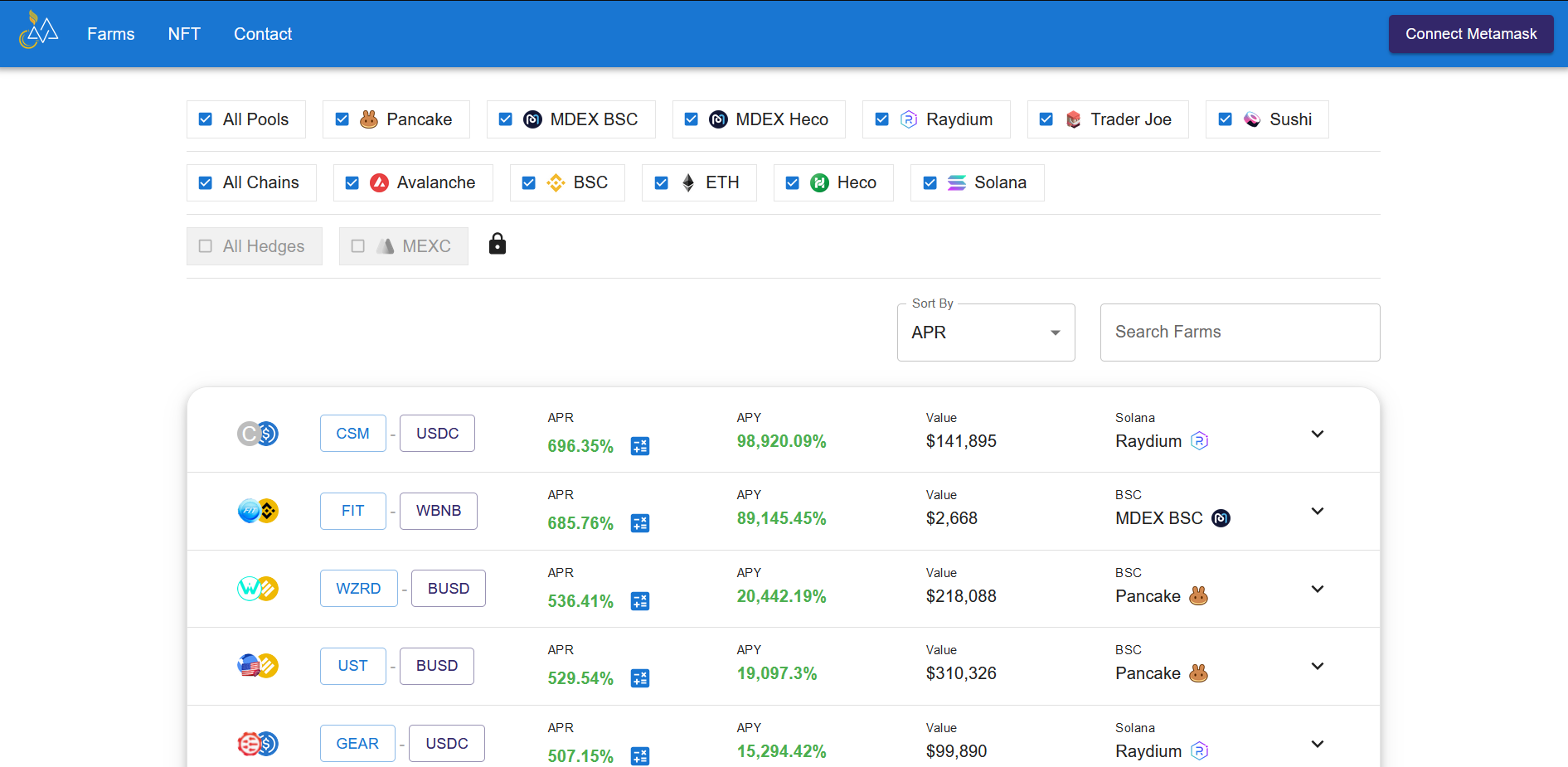Click the BUSD button in UST row
1568x767 pixels.
pyautogui.click(x=437, y=666)
